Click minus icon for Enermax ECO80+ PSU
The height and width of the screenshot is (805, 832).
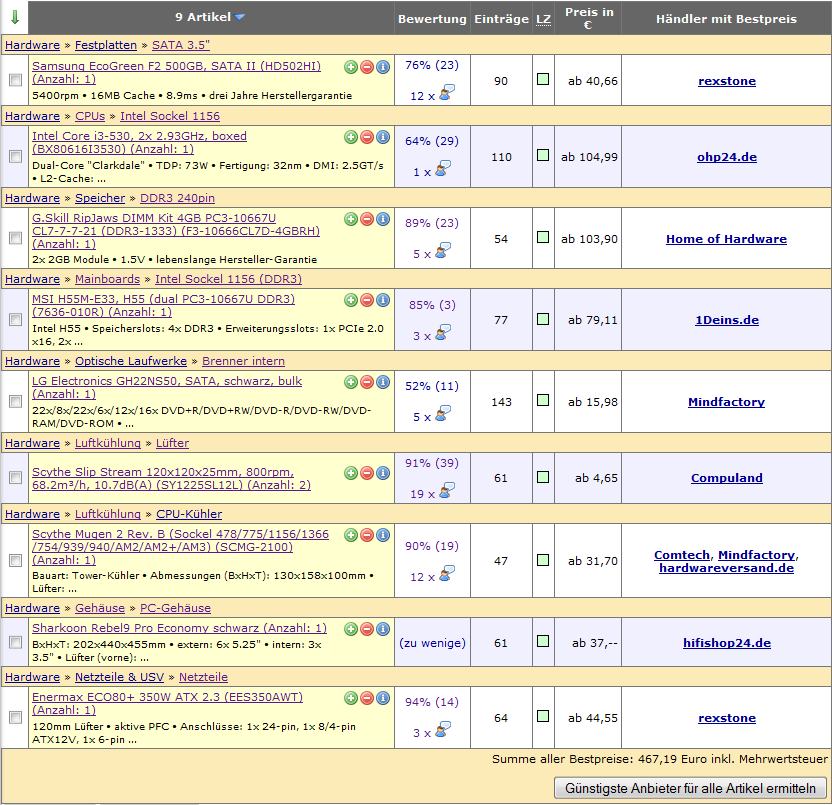(x=367, y=698)
